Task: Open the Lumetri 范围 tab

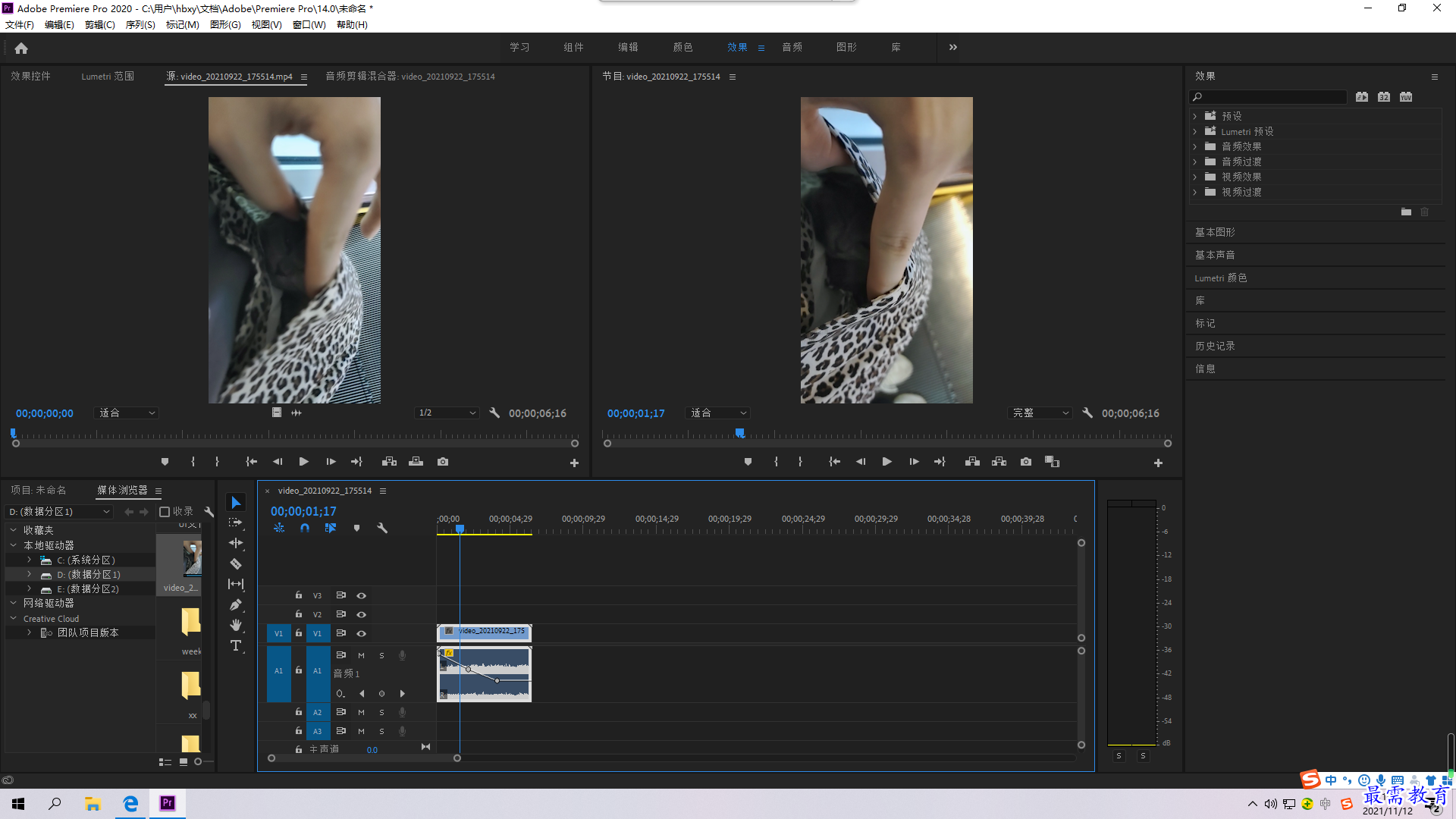Action: [108, 77]
